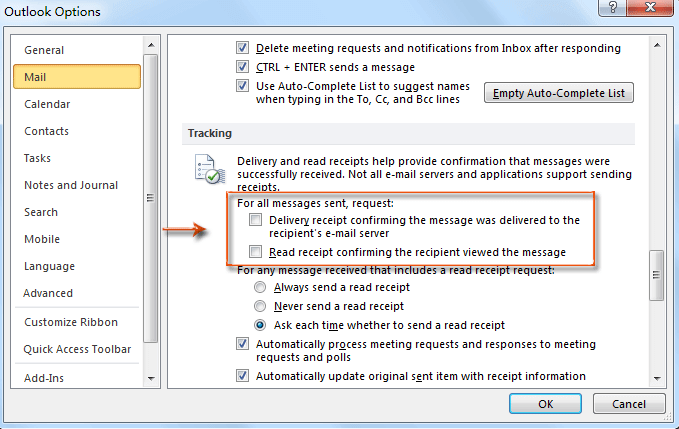Select Ask each time to send receipt

(x=260, y=325)
